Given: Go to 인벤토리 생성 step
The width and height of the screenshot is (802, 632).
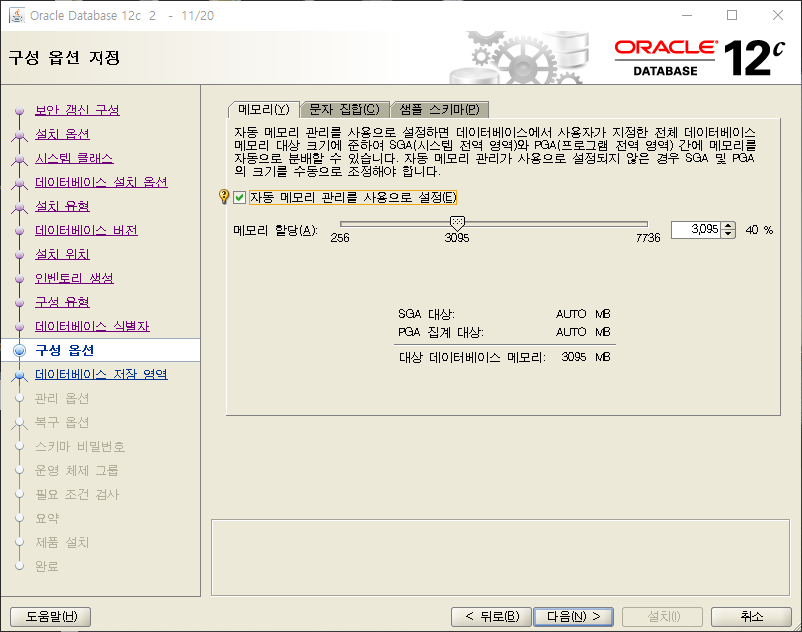Looking at the screenshot, I should (x=74, y=278).
